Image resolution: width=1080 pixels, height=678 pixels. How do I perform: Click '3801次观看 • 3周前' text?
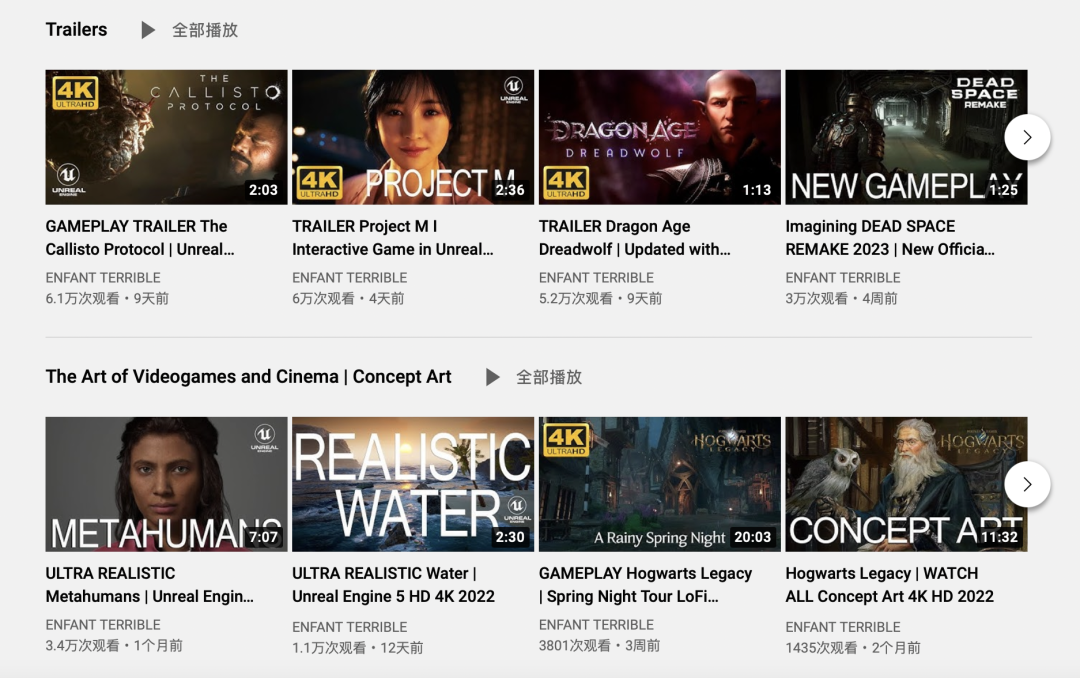(599, 646)
